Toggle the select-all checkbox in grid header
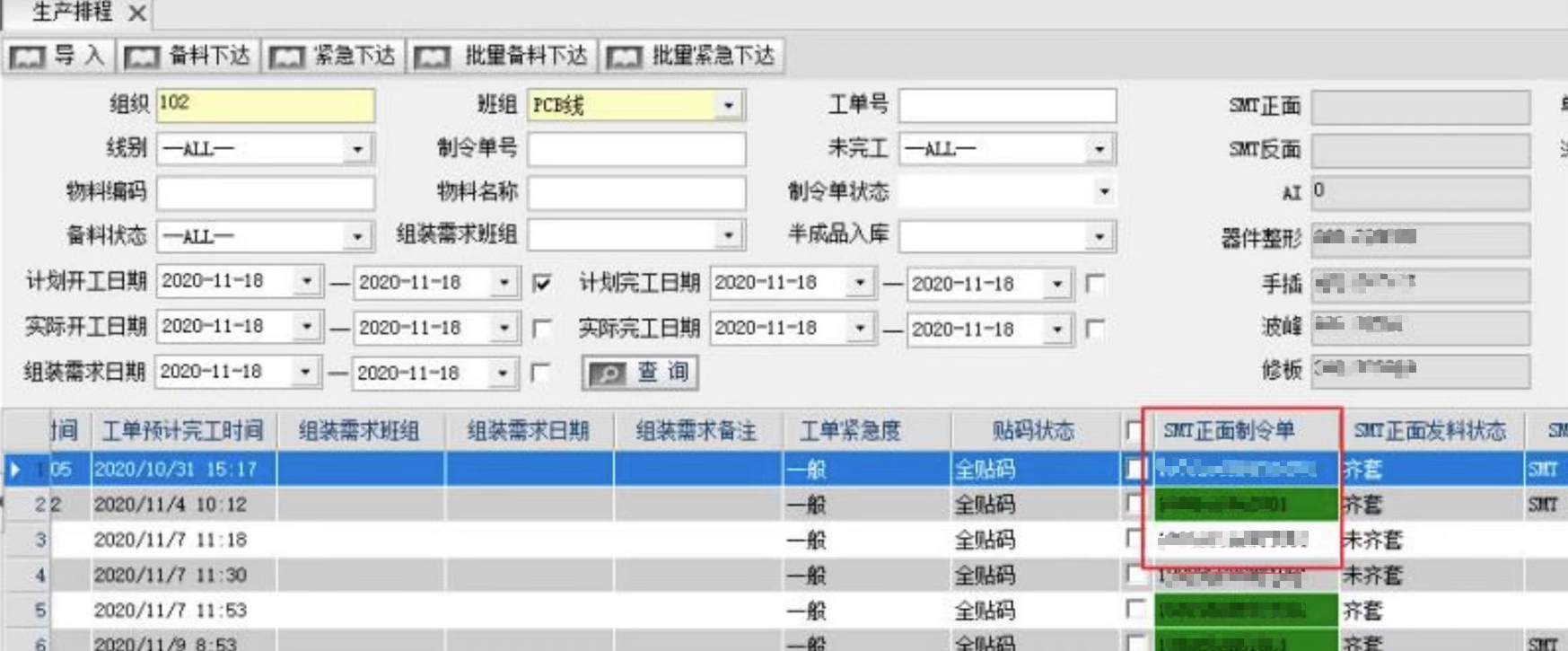1568x651 pixels. [1134, 432]
